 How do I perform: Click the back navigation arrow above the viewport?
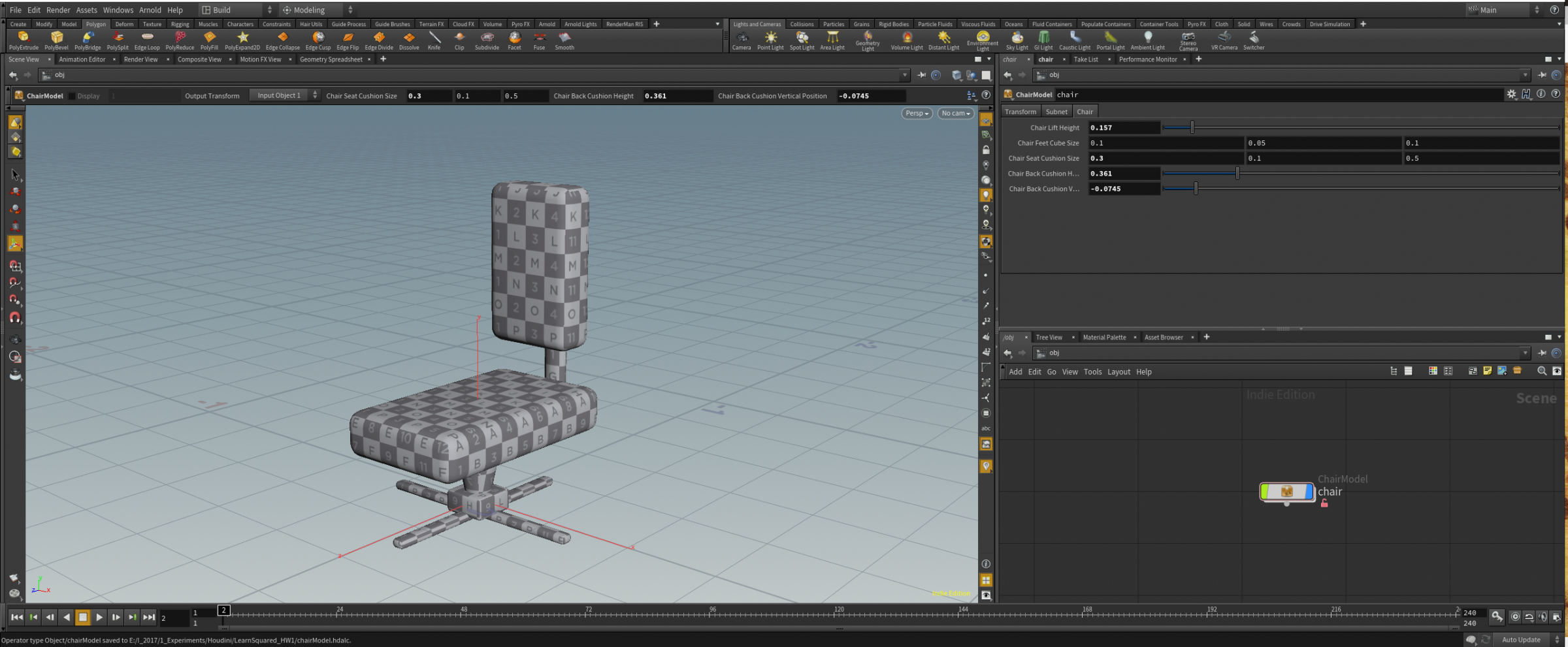pos(13,74)
